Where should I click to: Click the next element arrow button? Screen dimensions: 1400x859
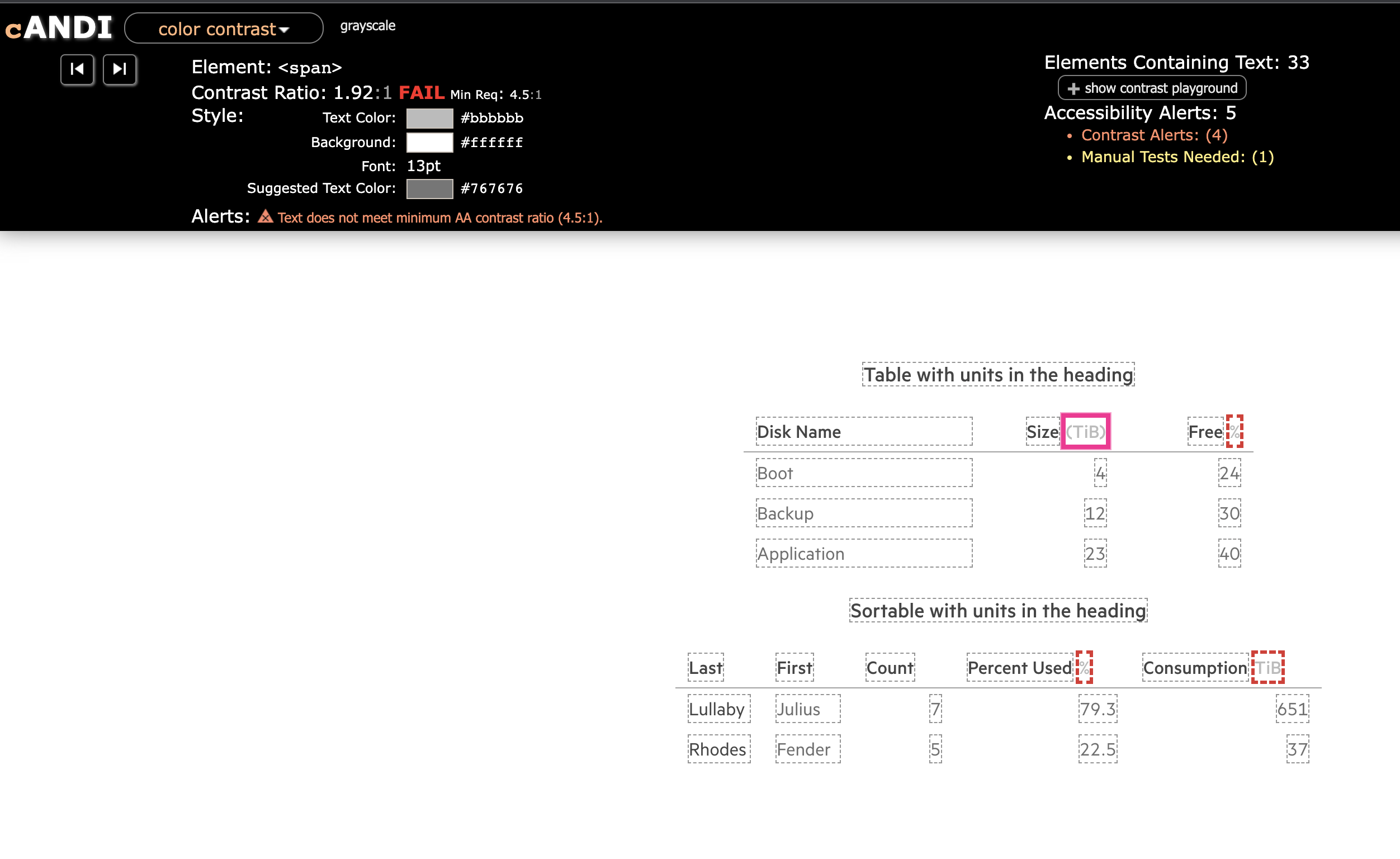(x=119, y=69)
